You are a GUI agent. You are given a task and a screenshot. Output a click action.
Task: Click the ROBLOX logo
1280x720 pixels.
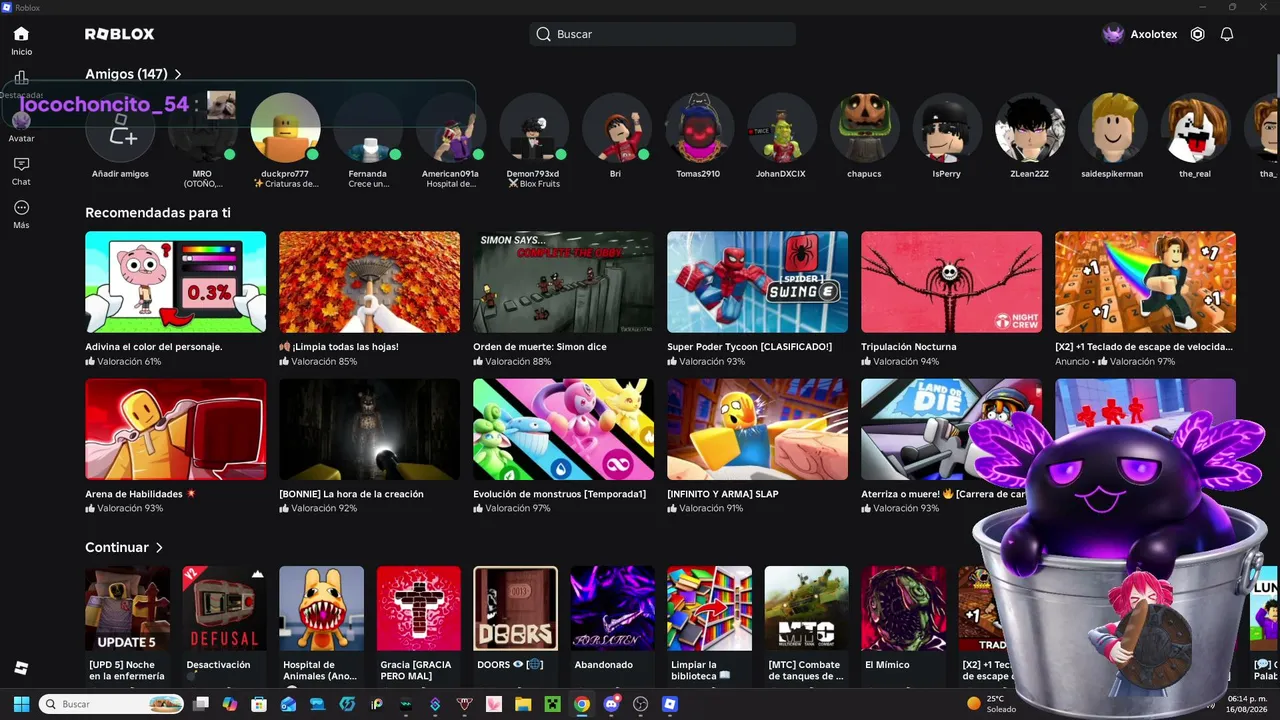pyautogui.click(x=120, y=34)
